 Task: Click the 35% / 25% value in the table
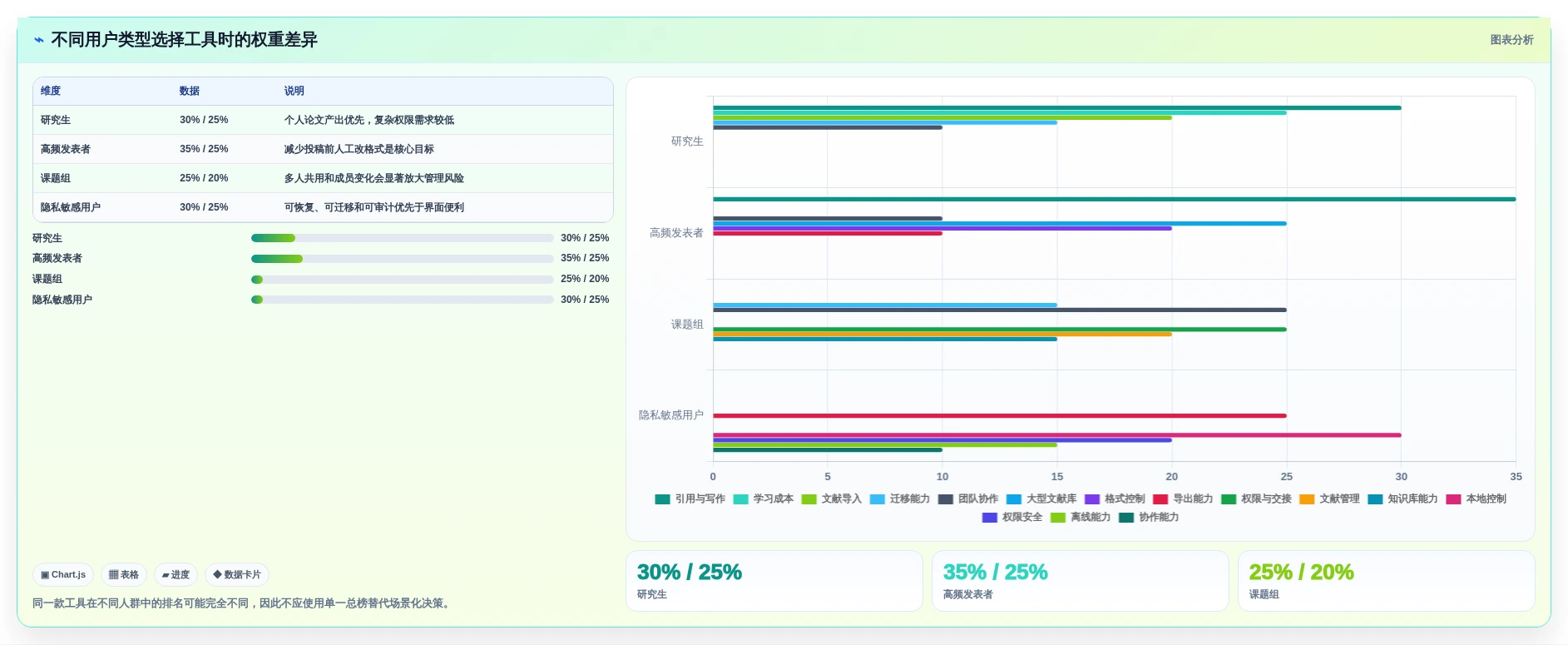click(x=204, y=149)
